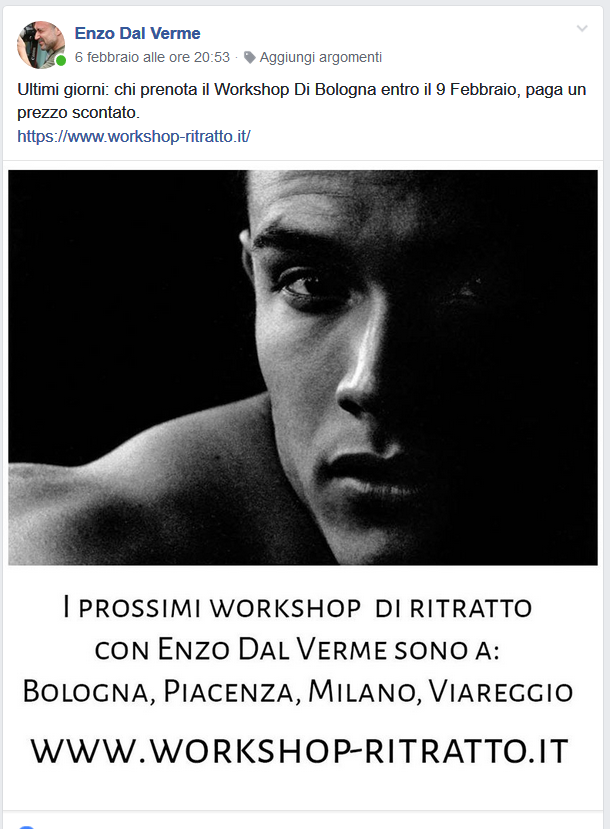Click the tag icon beside Aggiungi argomenti
Screen dimensions: 610x829
point(249,57)
